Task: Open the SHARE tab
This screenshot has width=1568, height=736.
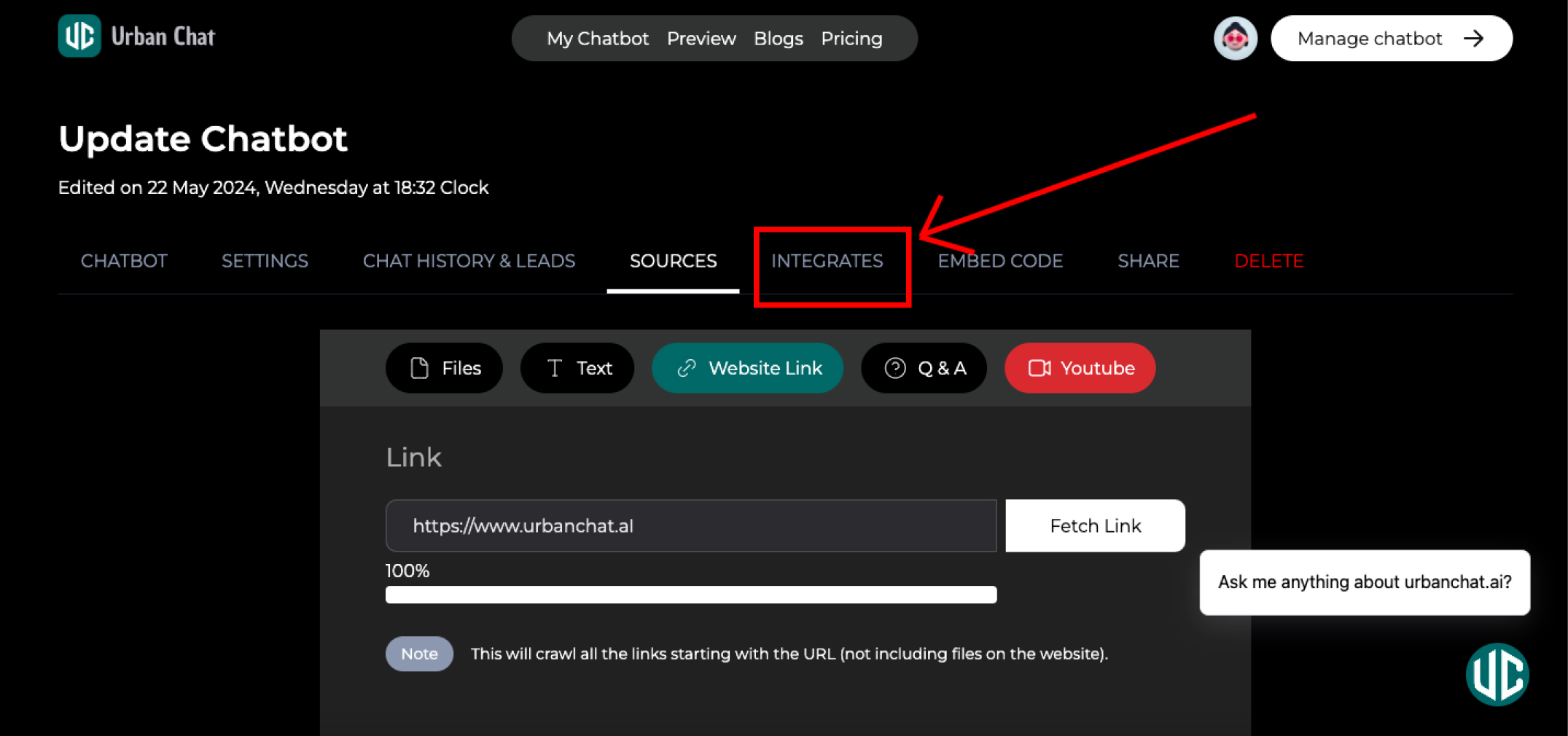Action: click(1148, 261)
